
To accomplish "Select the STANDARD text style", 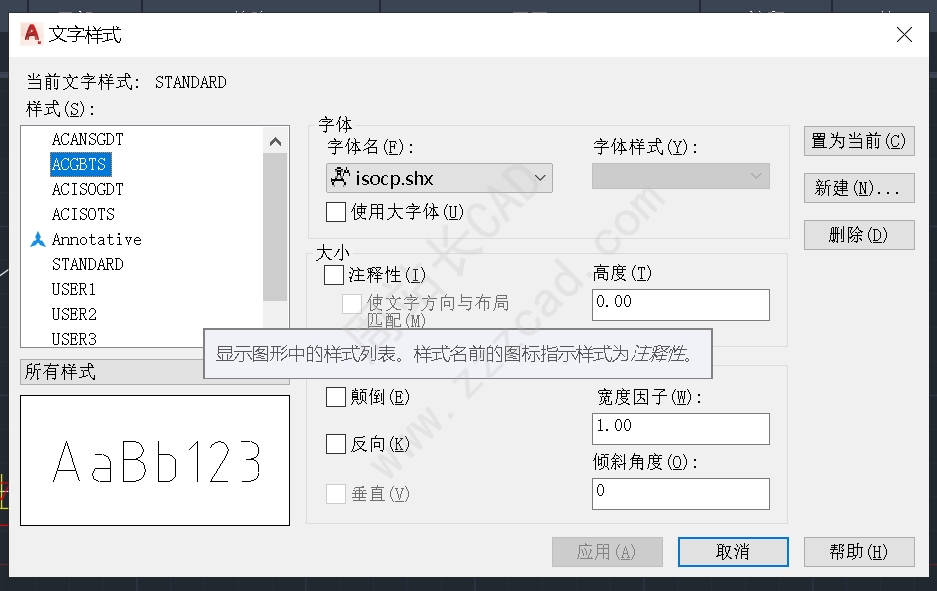I will pyautogui.click(x=87, y=264).
